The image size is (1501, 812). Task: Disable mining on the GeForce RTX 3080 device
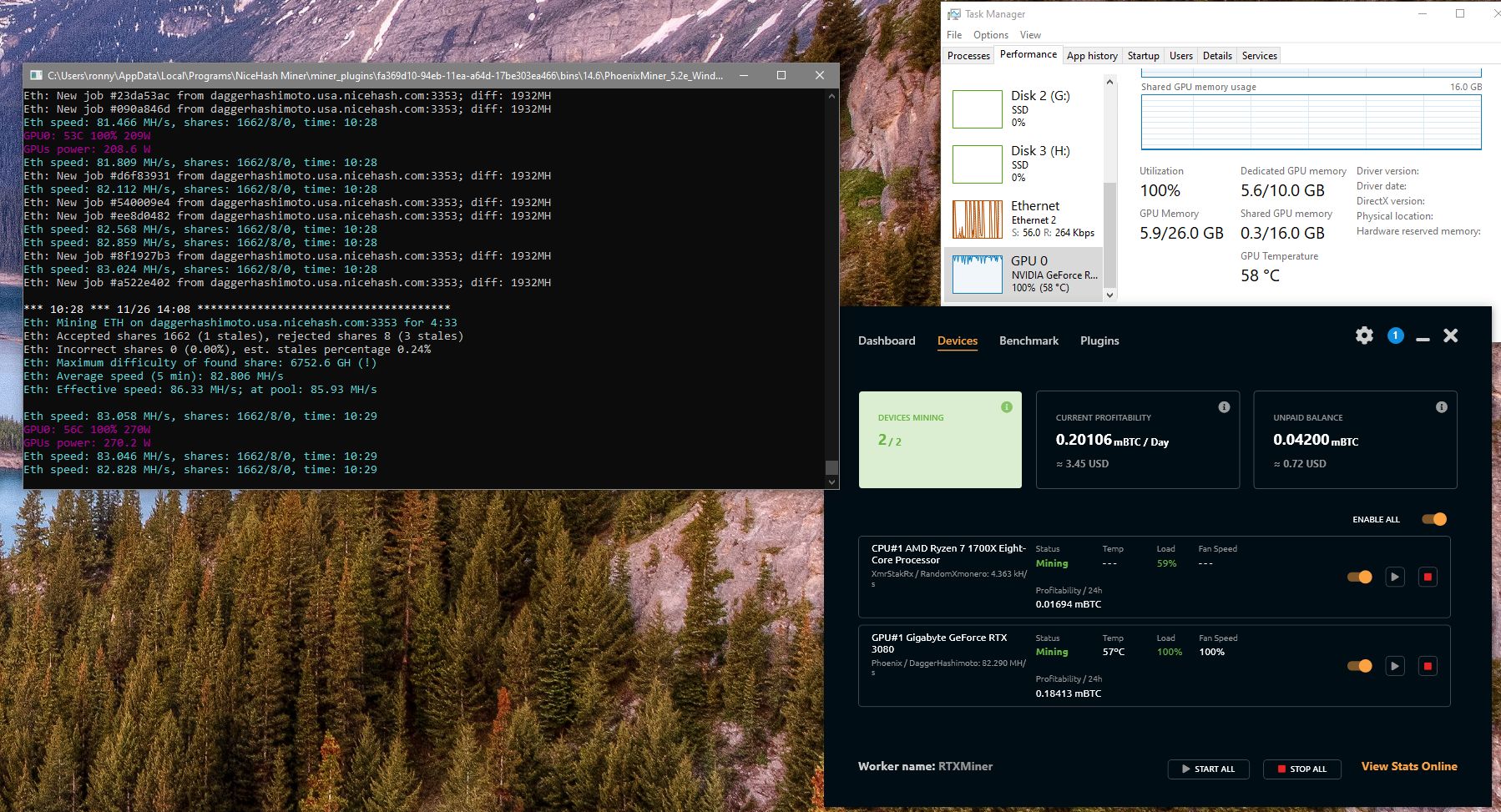pyautogui.click(x=1360, y=666)
